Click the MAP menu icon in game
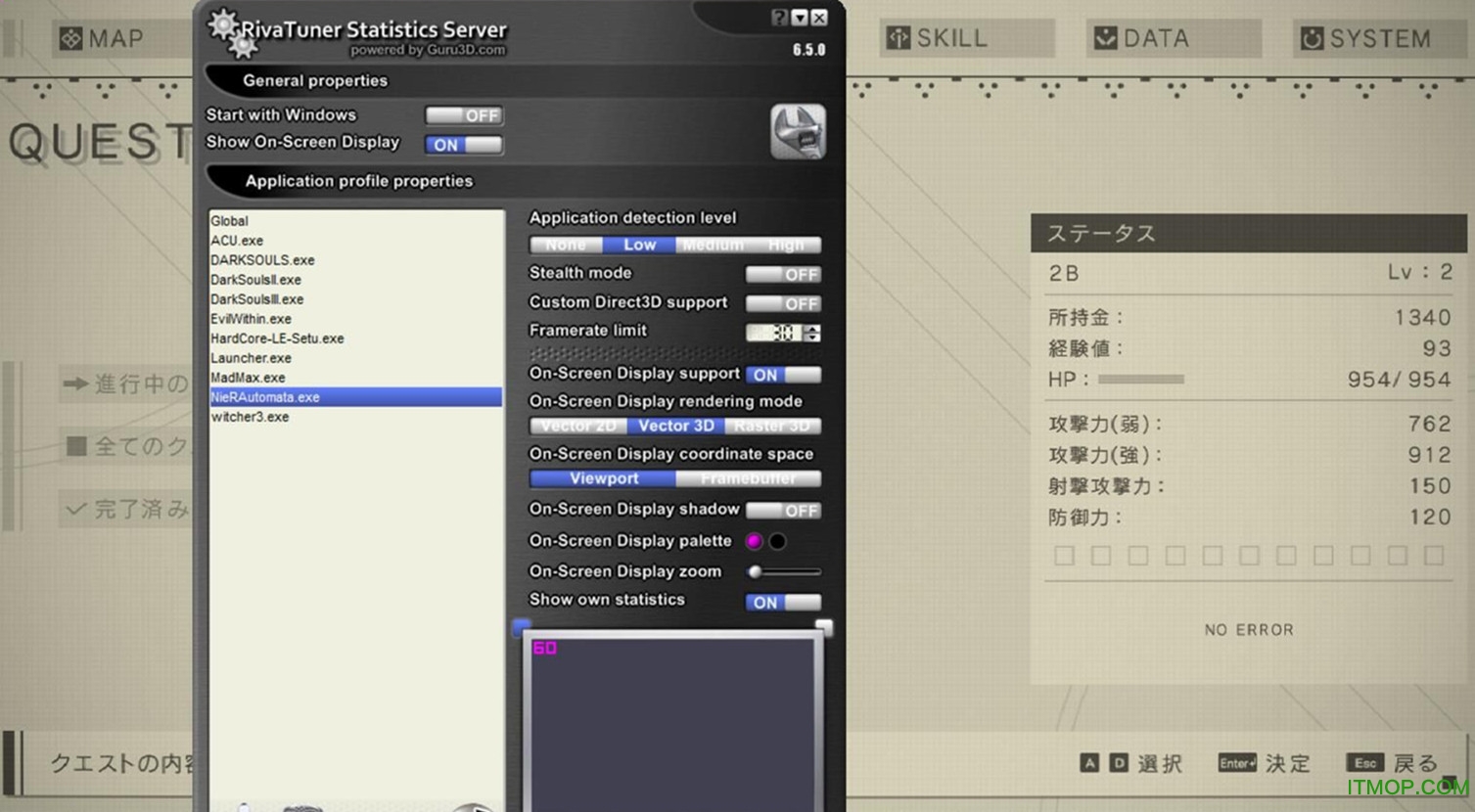Screen dimensions: 1475x812 pyautogui.click(x=70, y=39)
